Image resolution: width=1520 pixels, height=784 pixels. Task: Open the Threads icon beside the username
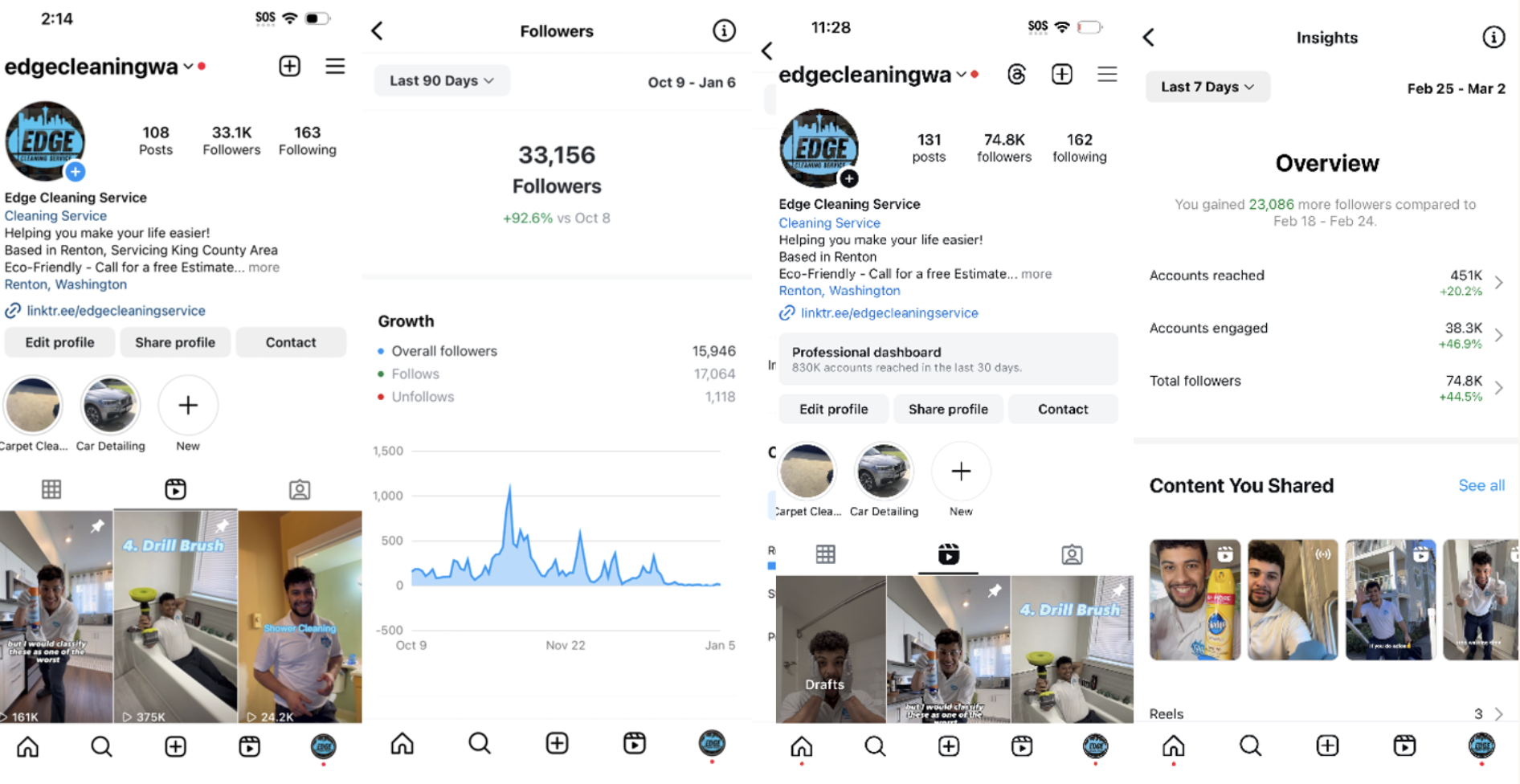[1016, 75]
